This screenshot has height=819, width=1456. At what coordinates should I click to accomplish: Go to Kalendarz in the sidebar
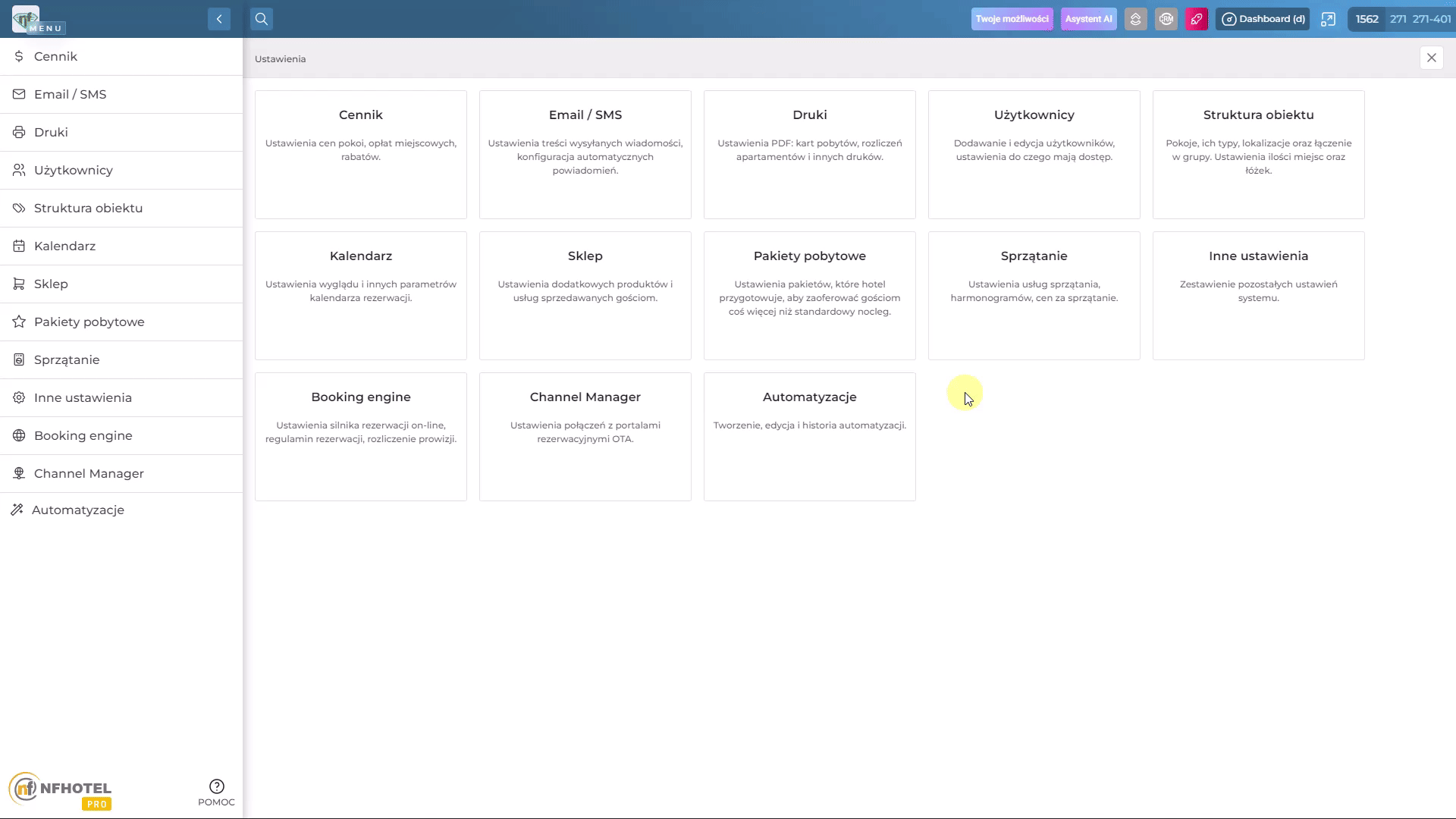tap(121, 246)
